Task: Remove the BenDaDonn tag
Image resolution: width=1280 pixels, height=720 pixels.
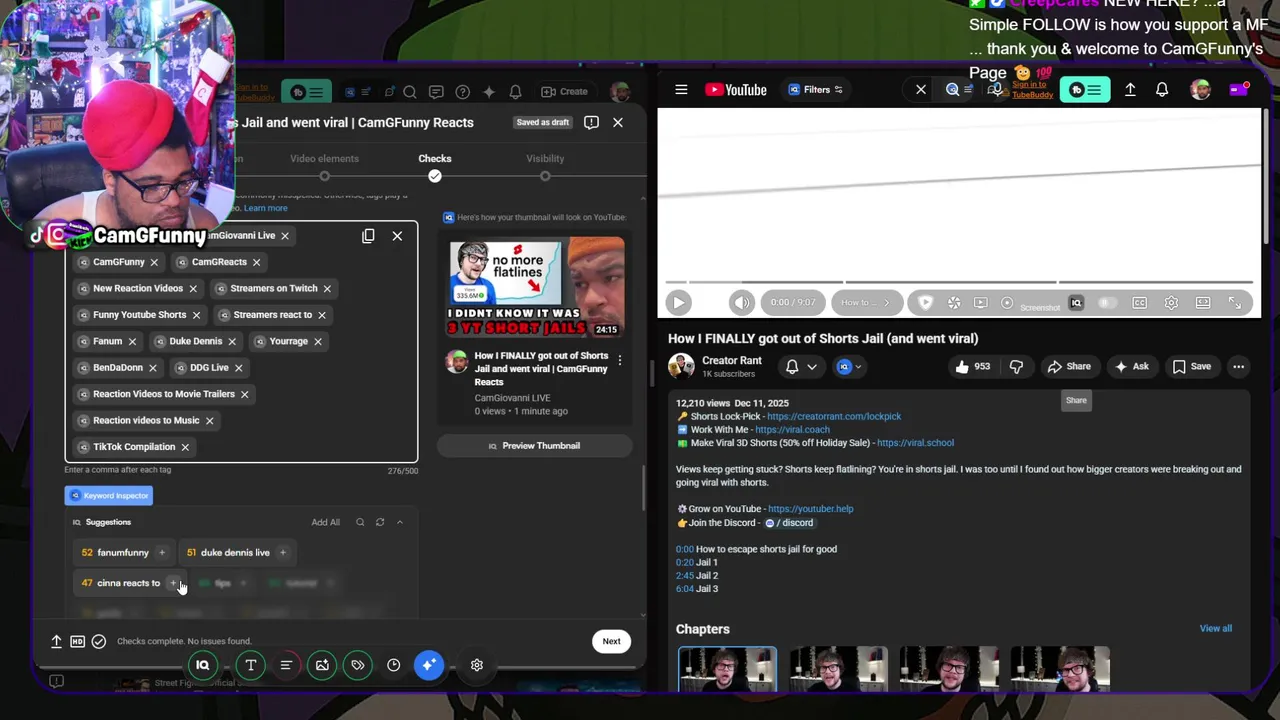Action: coord(154,368)
